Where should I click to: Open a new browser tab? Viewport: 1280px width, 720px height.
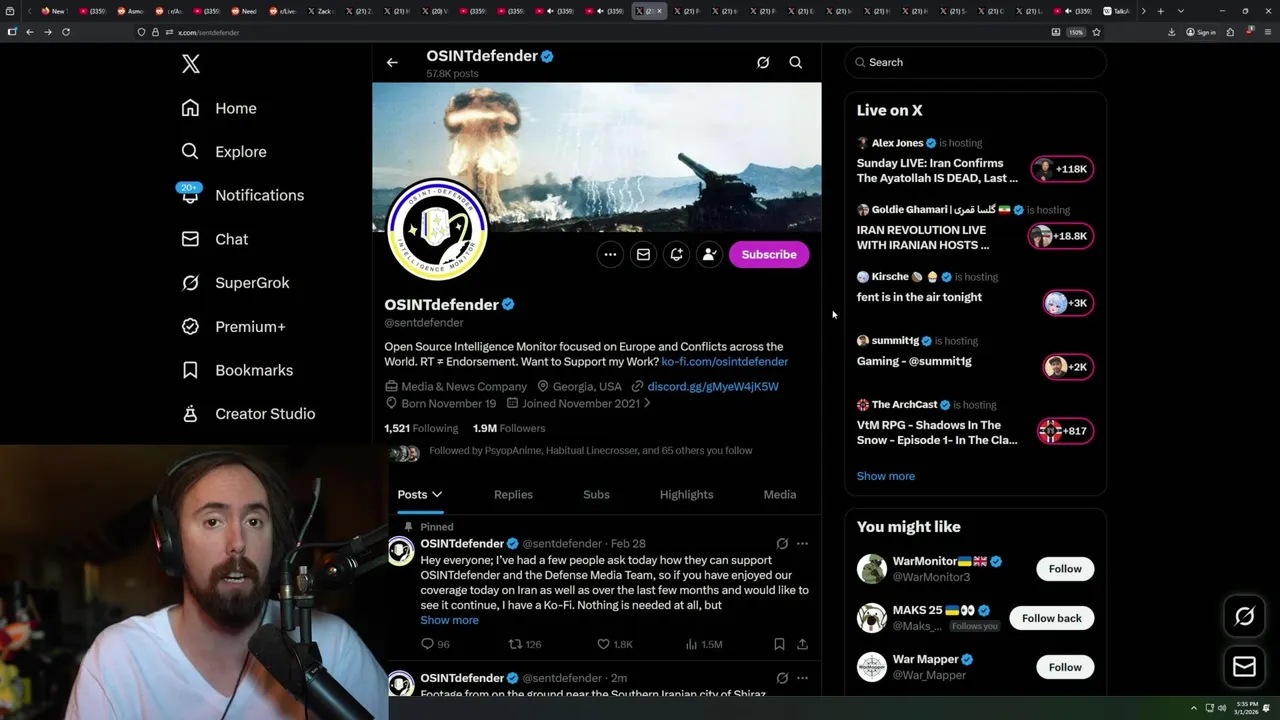tap(1160, 11)
